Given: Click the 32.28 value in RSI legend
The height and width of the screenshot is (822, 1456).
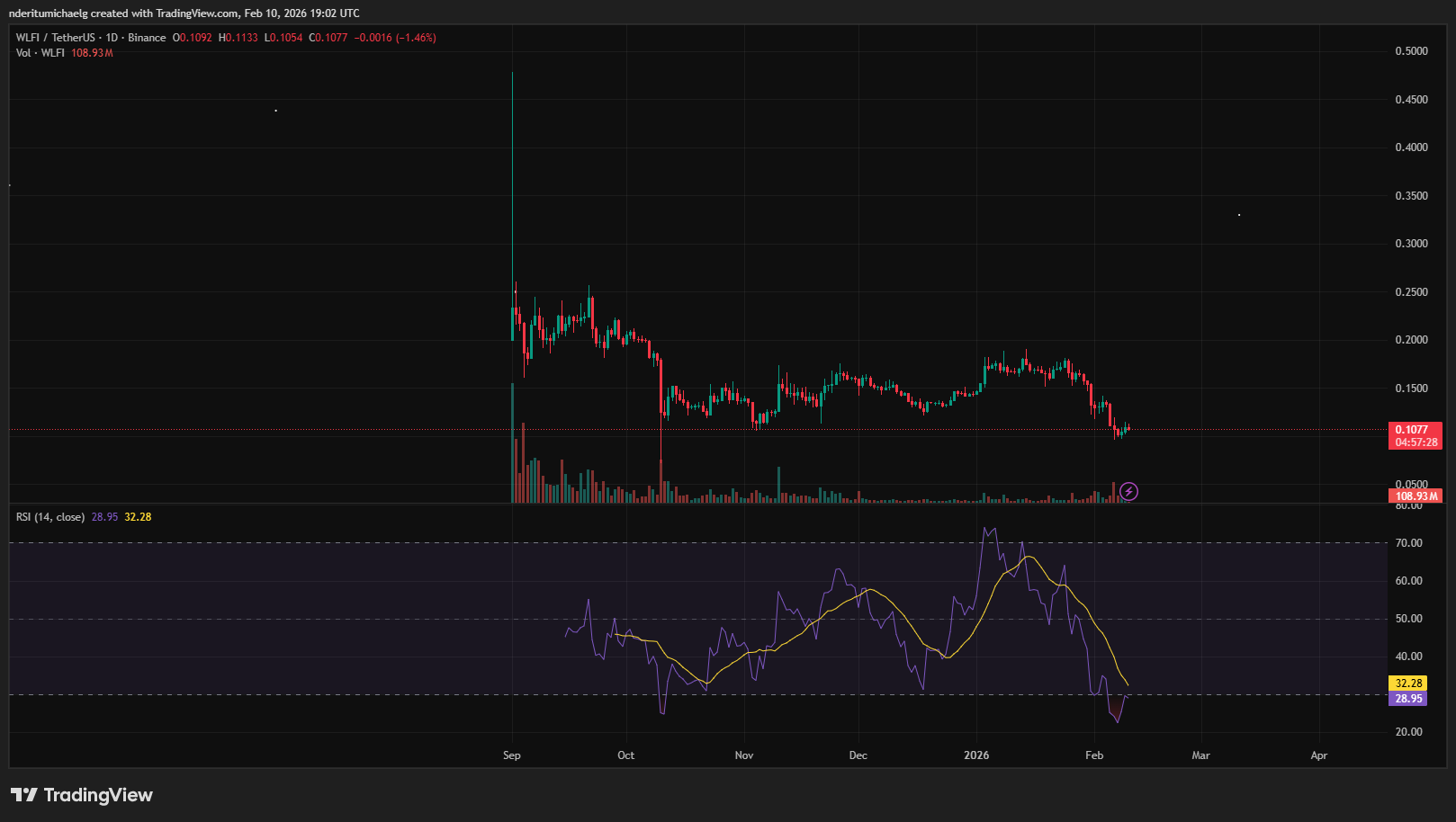Looking at the screenshot, I should [138, 517].
